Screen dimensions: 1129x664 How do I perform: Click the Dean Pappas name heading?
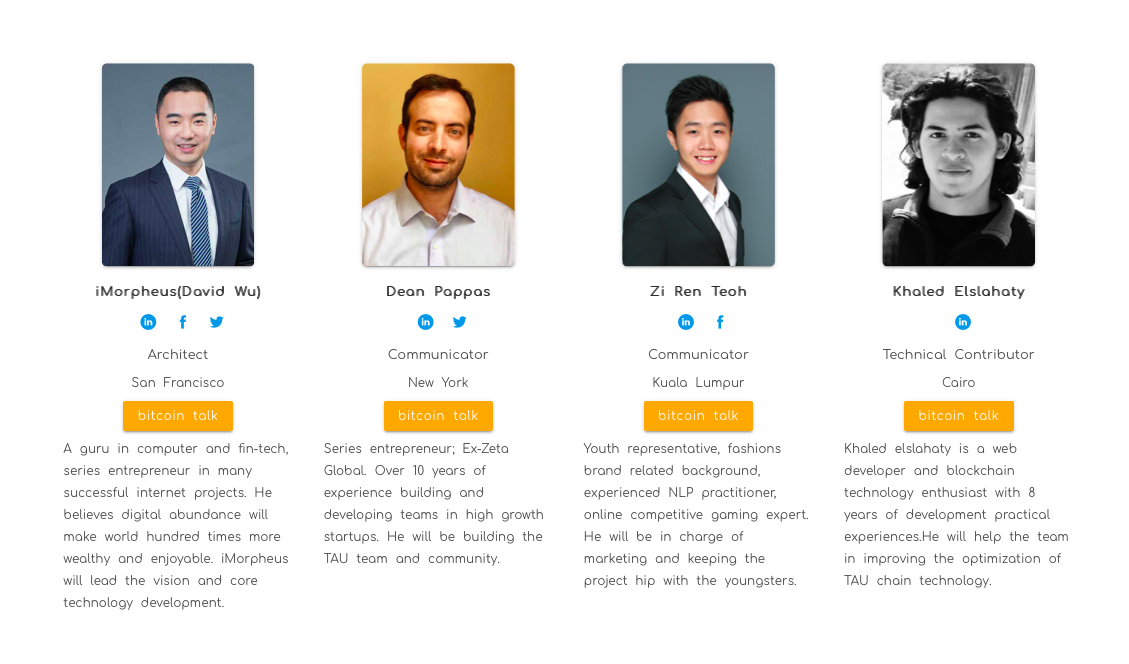coord(438,292)
